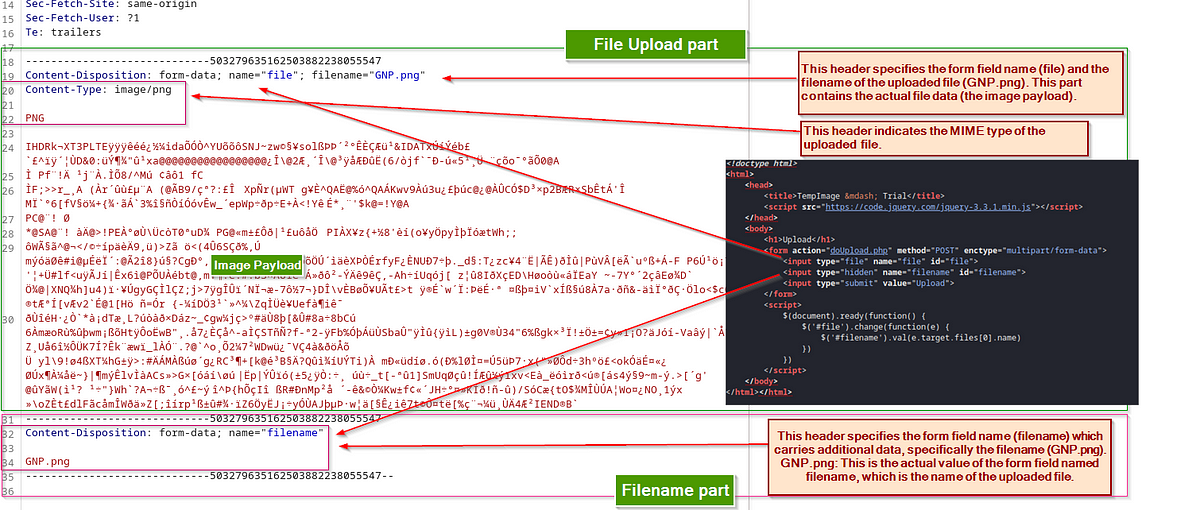Screen dimensions: 1200x510
Task: Click the closing "</body>" tag in the snippet
Action: click(x=761, y=381)
